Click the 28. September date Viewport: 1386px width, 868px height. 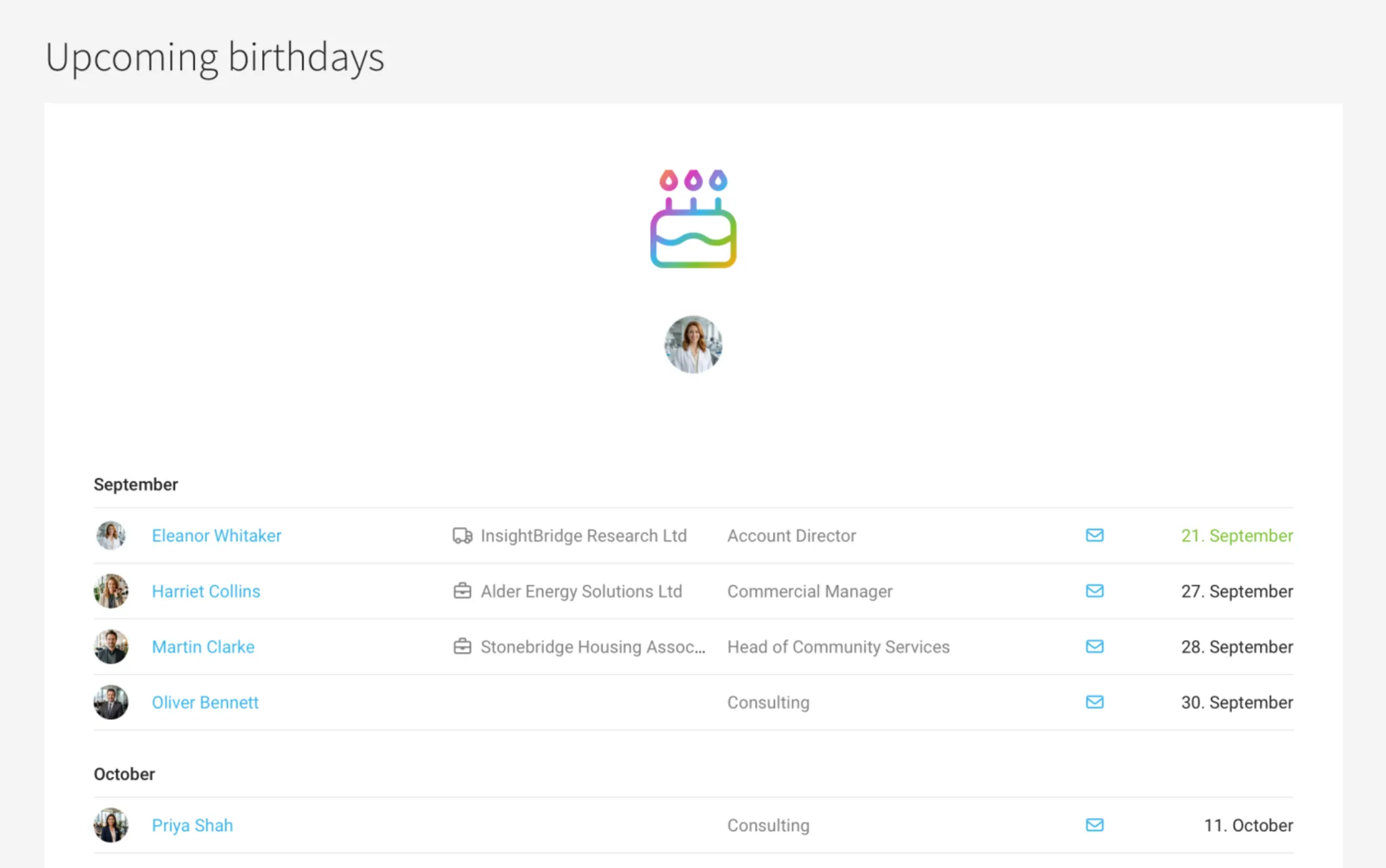pyautogui.click(x=1237, y=647)
